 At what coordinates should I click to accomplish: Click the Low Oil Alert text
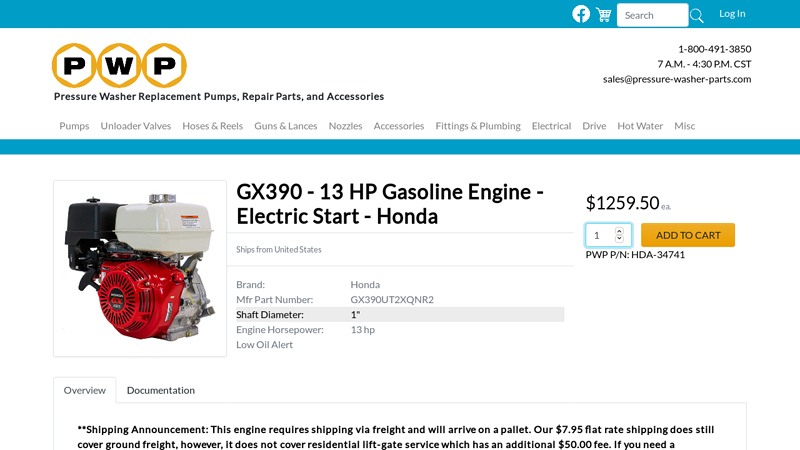264,345
